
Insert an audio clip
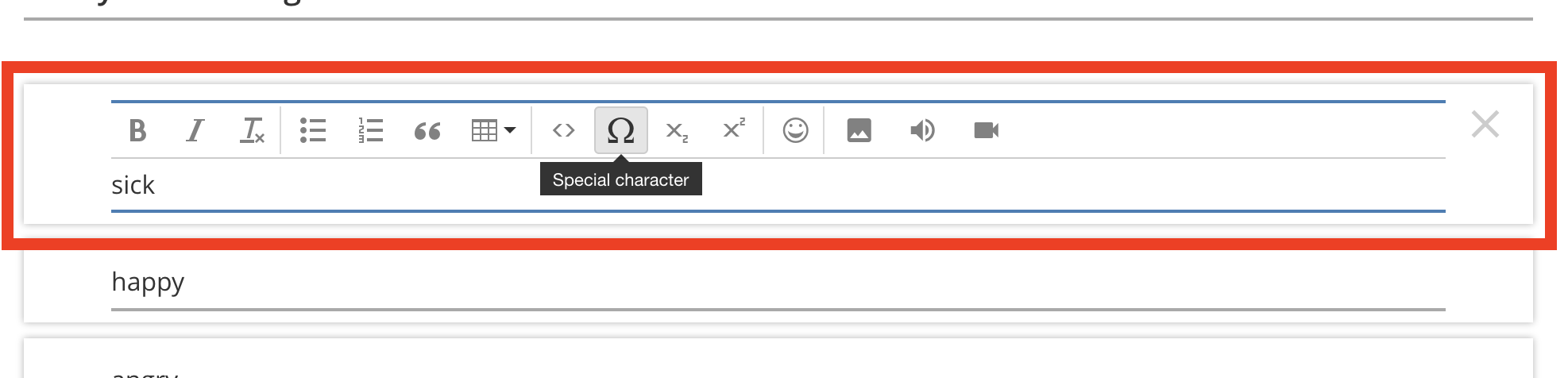click(922, 130)
